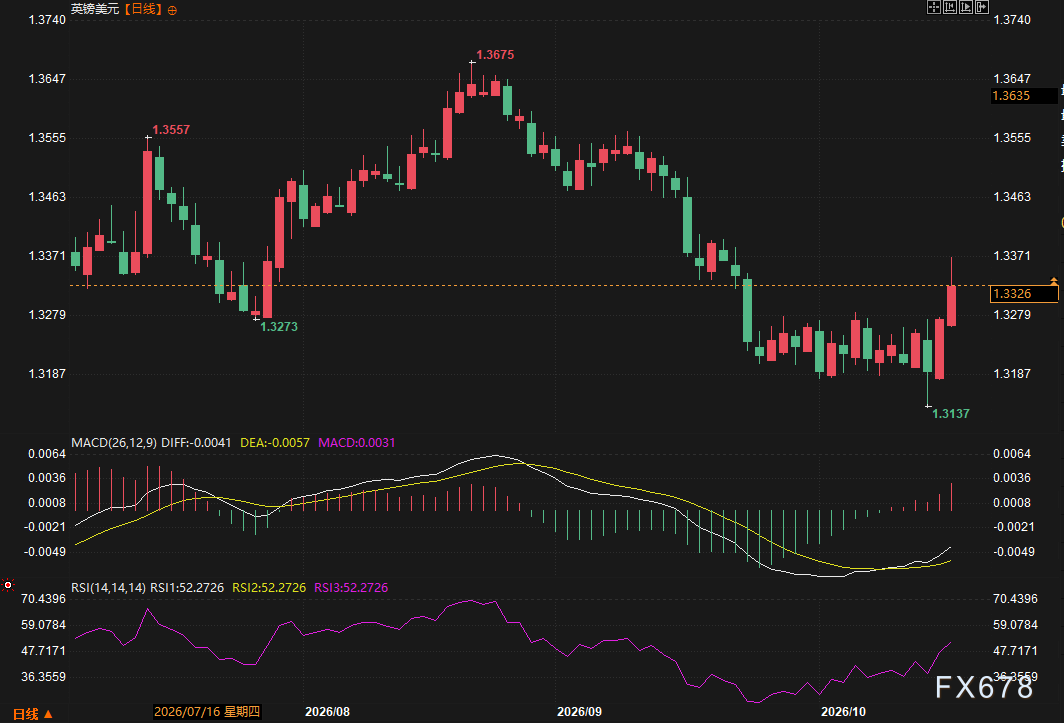Screen dimensions: 1064x723
Task: Click the magenta RSI3:52.2726 value
Action: [x=351, y=588]
